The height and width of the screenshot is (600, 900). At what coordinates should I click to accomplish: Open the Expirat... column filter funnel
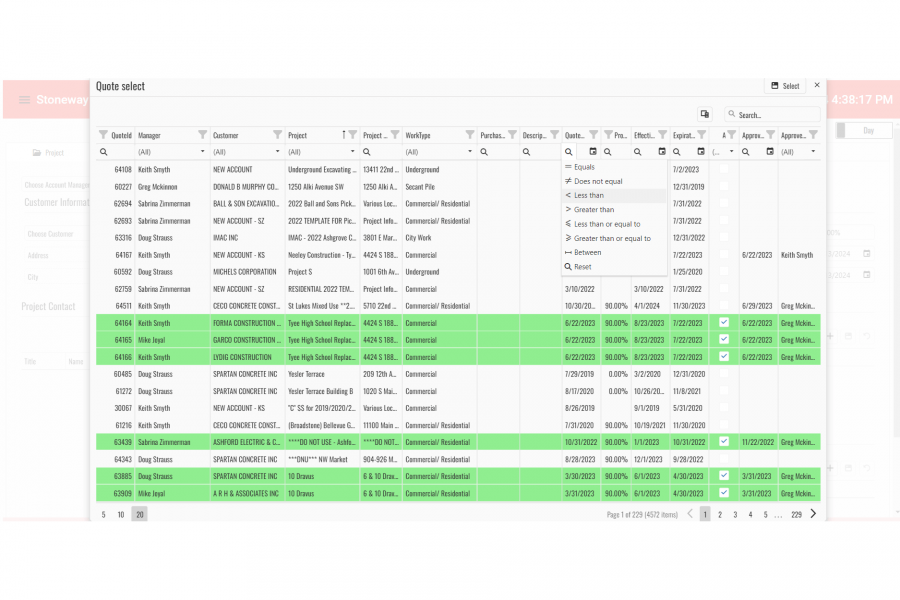tap(701, 135)
